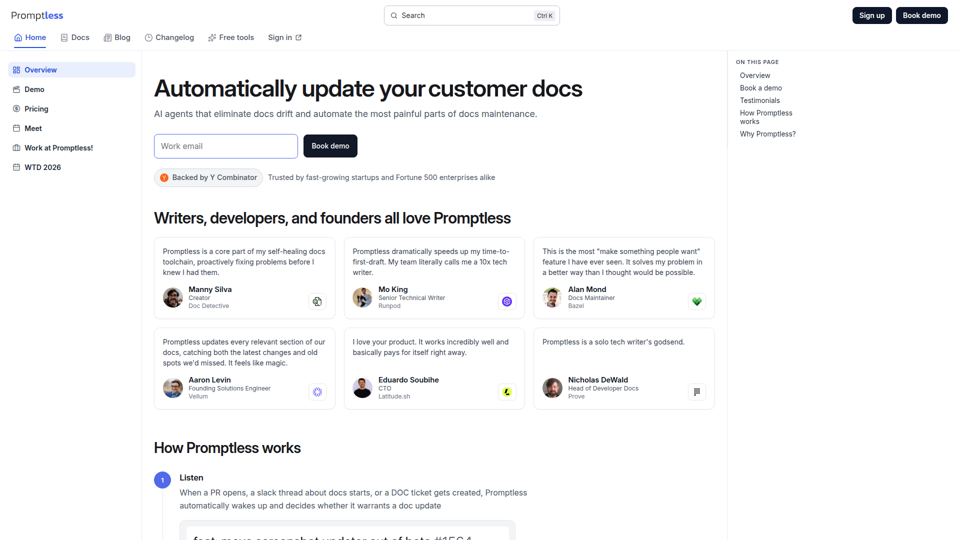This screenshot has height=540, width=960.
Task: Open the Blog tab
Action: pos(117,37)
